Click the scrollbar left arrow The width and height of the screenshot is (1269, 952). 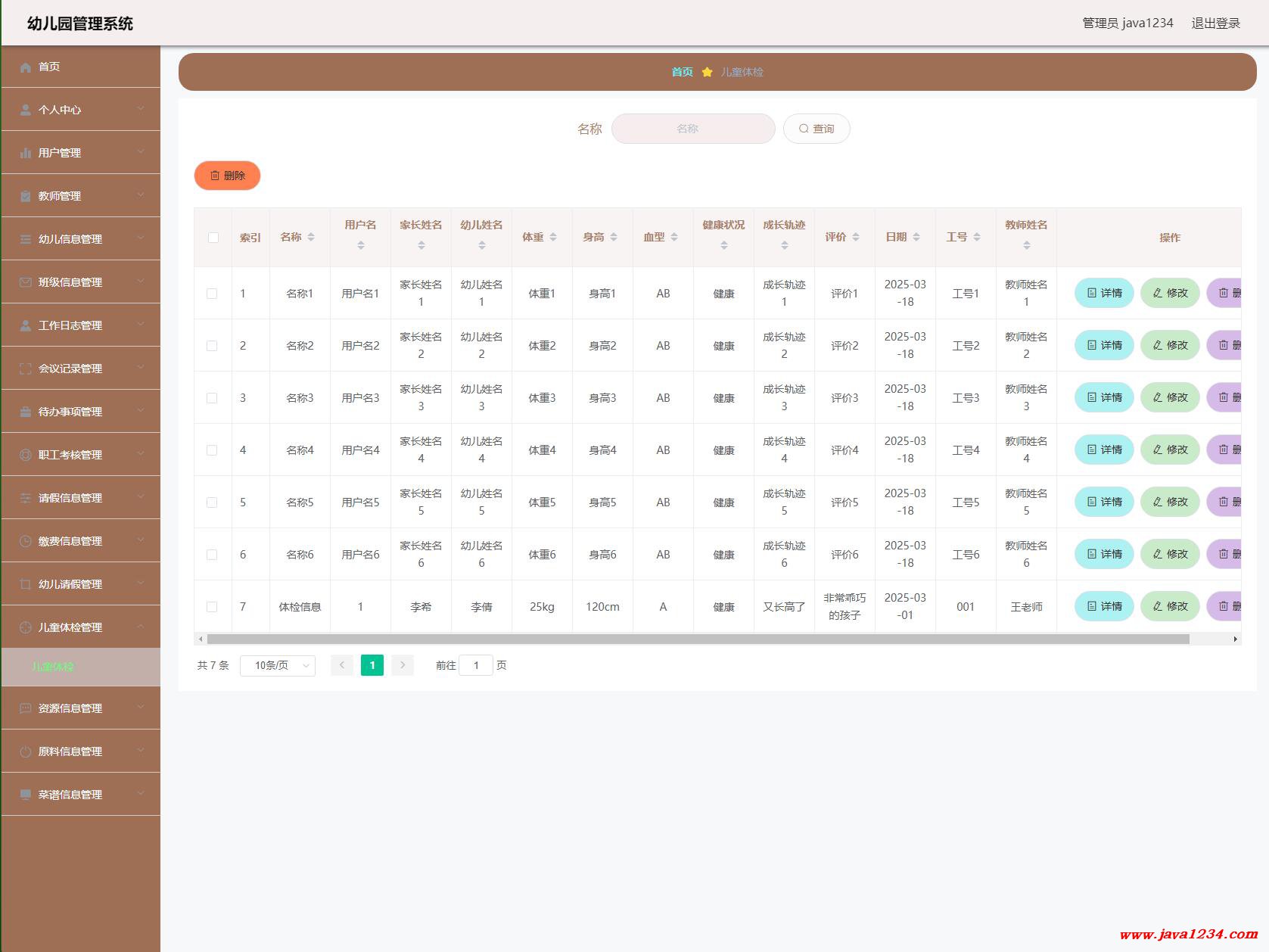point(201,639)
